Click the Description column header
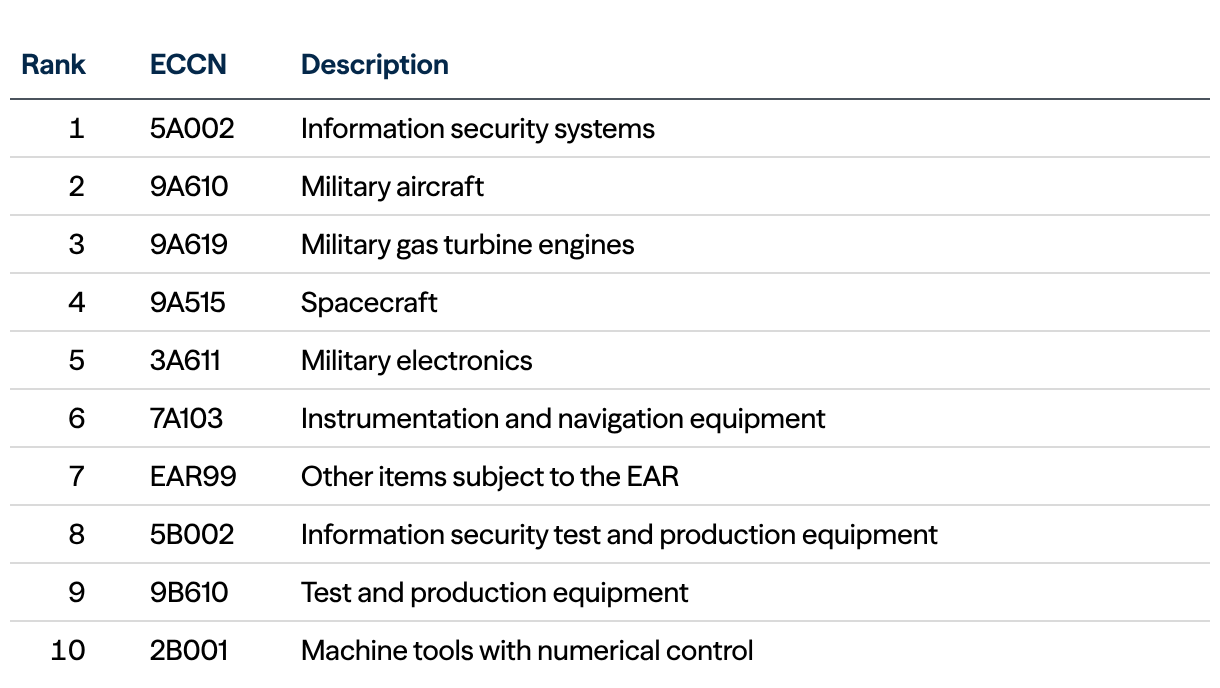This screenshot has width=1220, height=688. point(374,65)
